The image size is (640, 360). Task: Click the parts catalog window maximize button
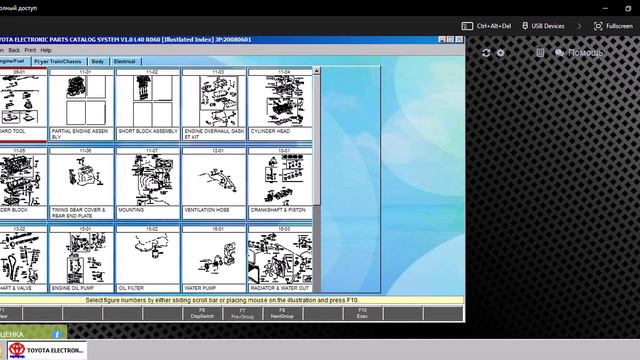(x=451, y=40)
